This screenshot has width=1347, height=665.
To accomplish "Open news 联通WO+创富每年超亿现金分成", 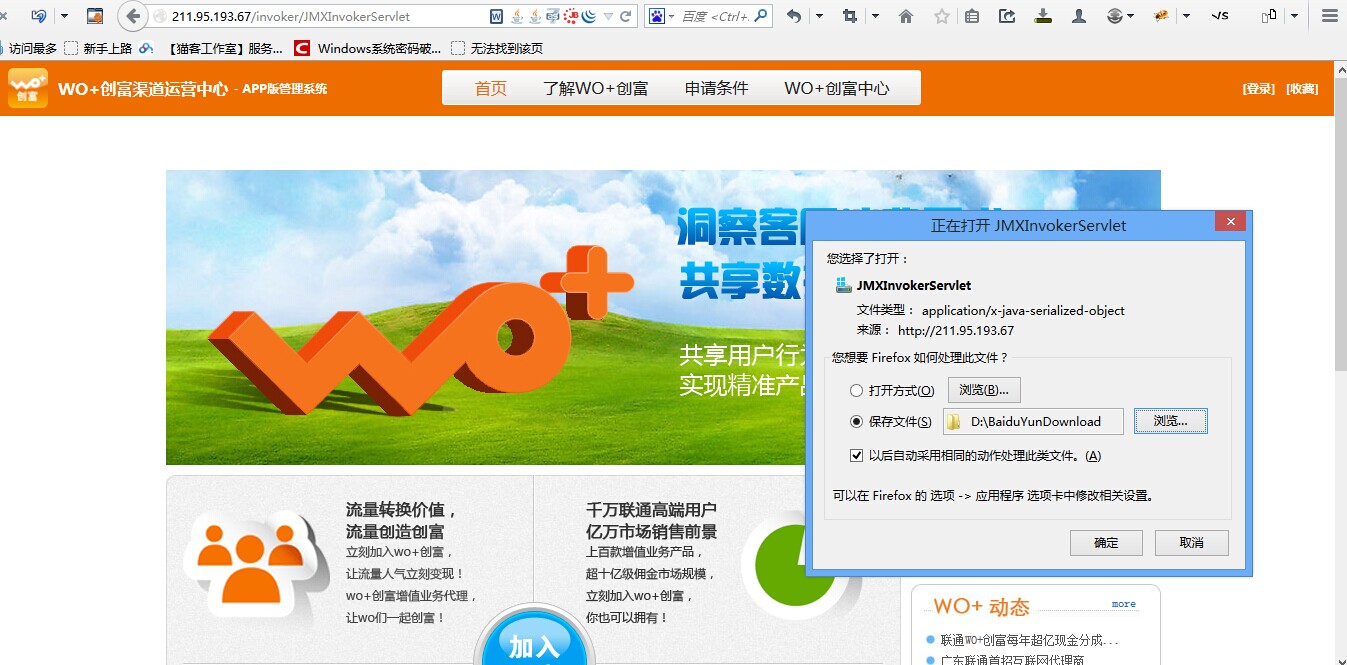I will tap(1029, 640).
